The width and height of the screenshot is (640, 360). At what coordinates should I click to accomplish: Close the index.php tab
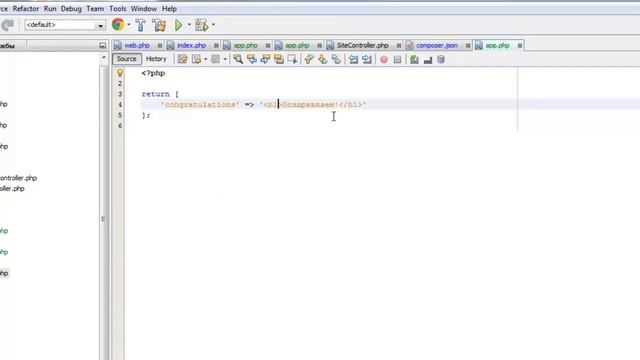tap(216, 46)
